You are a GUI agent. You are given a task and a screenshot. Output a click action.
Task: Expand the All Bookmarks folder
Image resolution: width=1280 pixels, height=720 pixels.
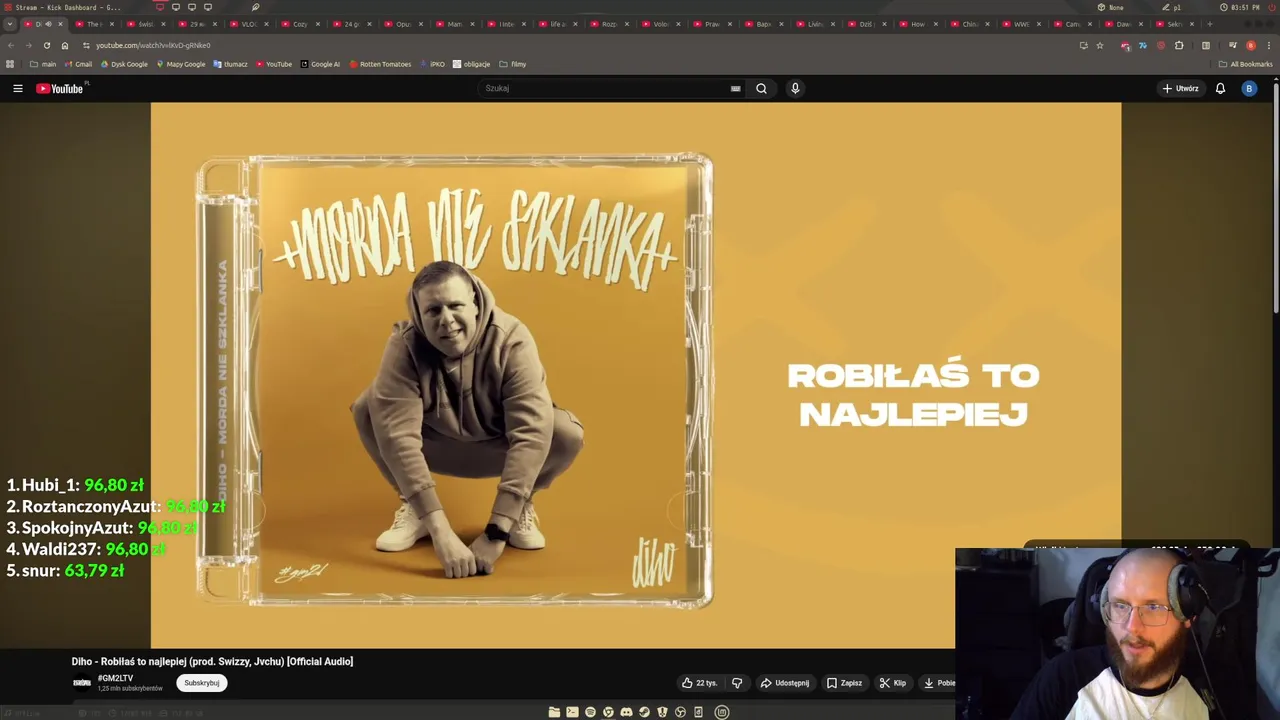[1245, 64]
